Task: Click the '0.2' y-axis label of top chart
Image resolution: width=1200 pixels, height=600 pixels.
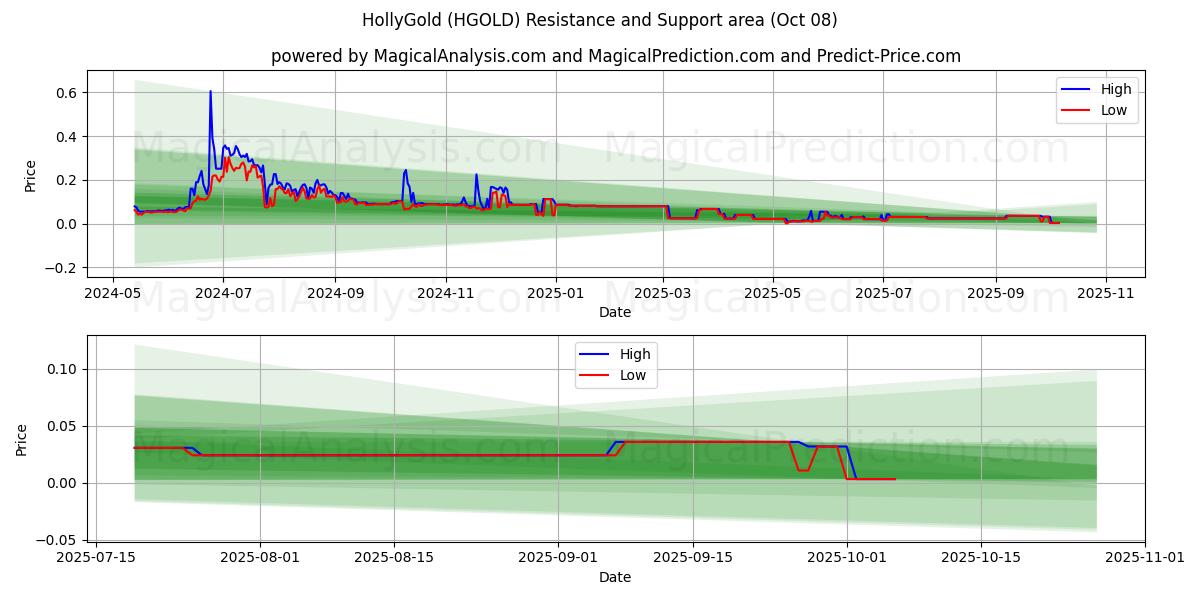Action: click(67, 181)
